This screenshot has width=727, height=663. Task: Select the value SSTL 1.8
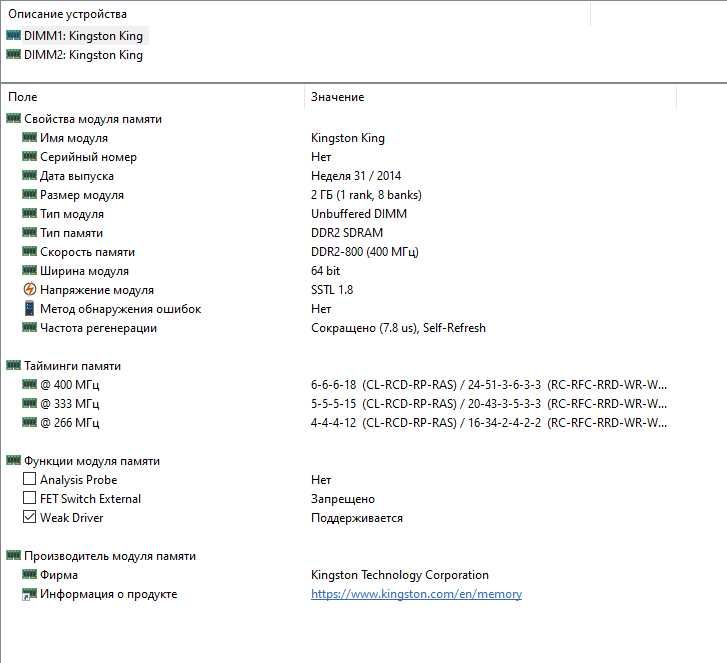pyautogui.click(x=332, y=290)
